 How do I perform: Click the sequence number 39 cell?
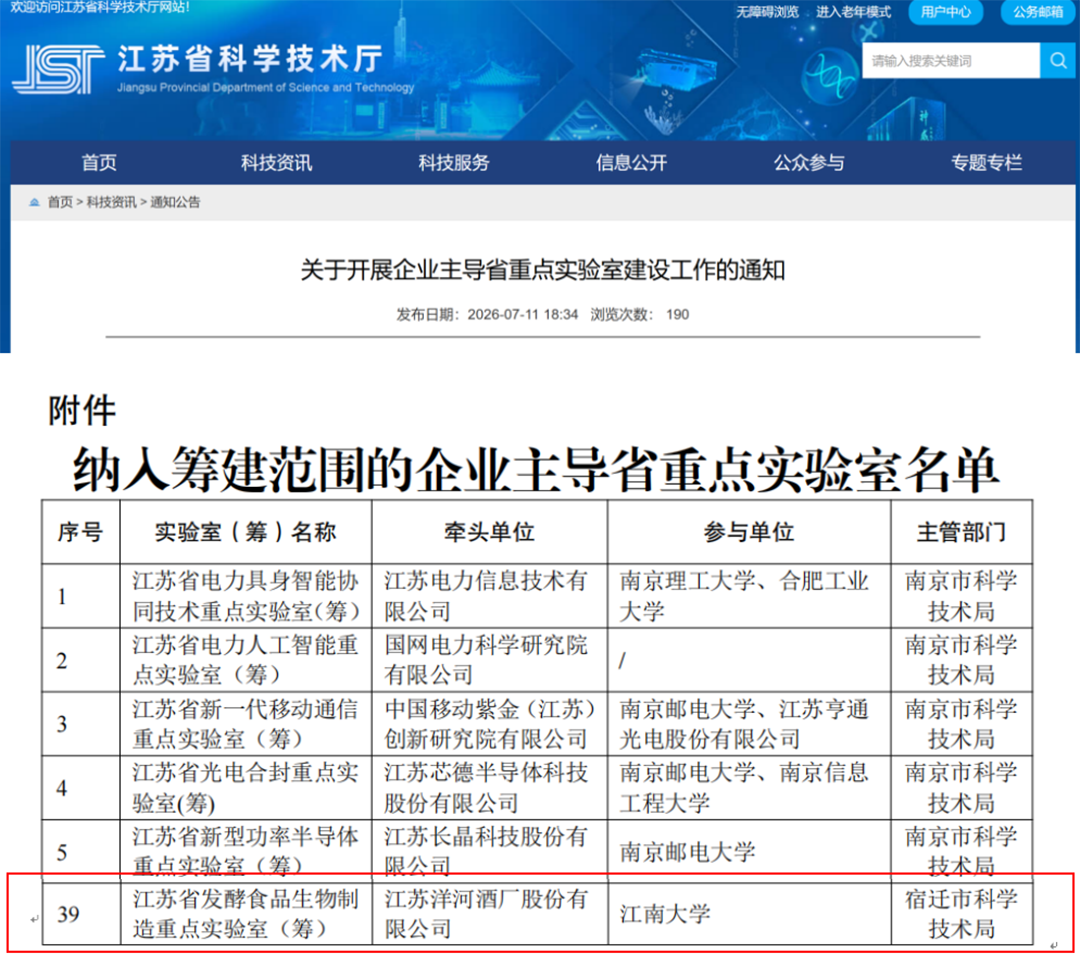[81, 914]
